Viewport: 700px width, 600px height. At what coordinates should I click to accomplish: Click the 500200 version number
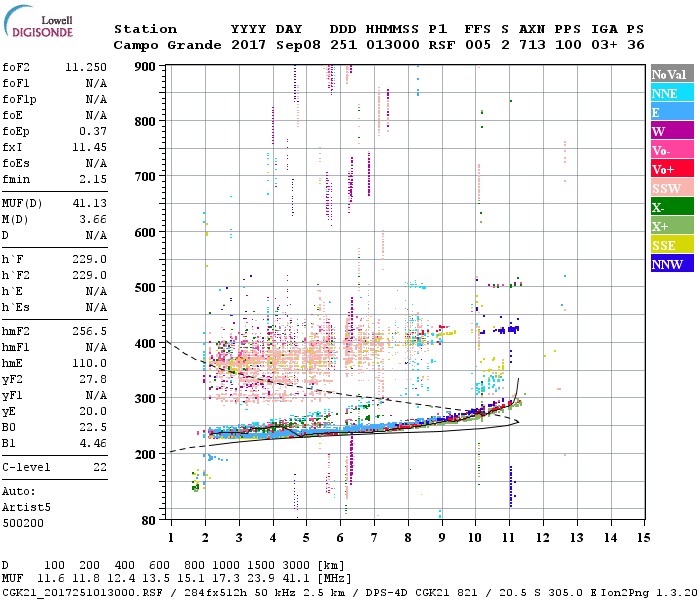(23, 523)
